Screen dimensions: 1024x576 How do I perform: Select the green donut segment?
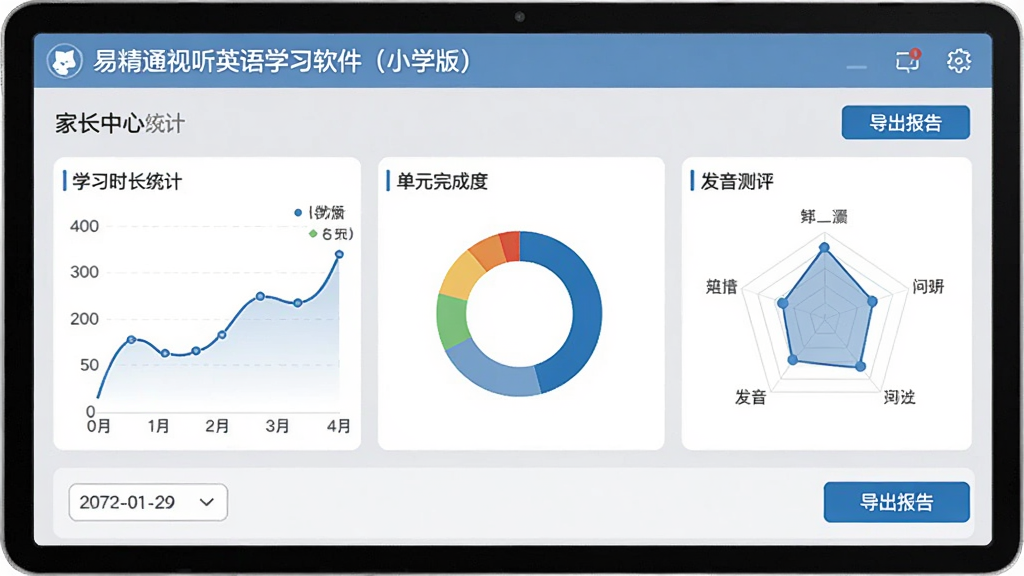point(452,321)
